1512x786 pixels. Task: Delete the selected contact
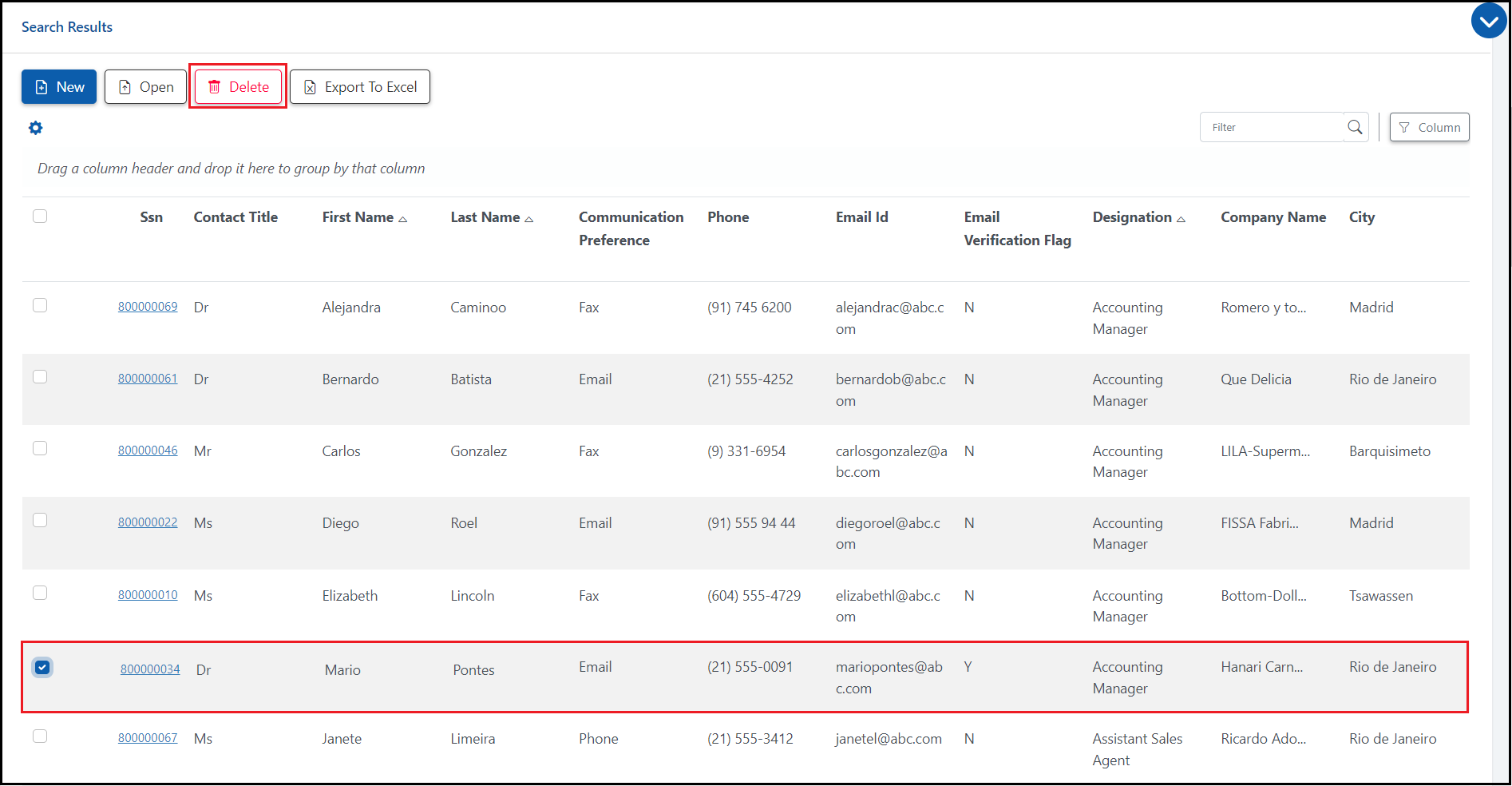tap(238, 87)
